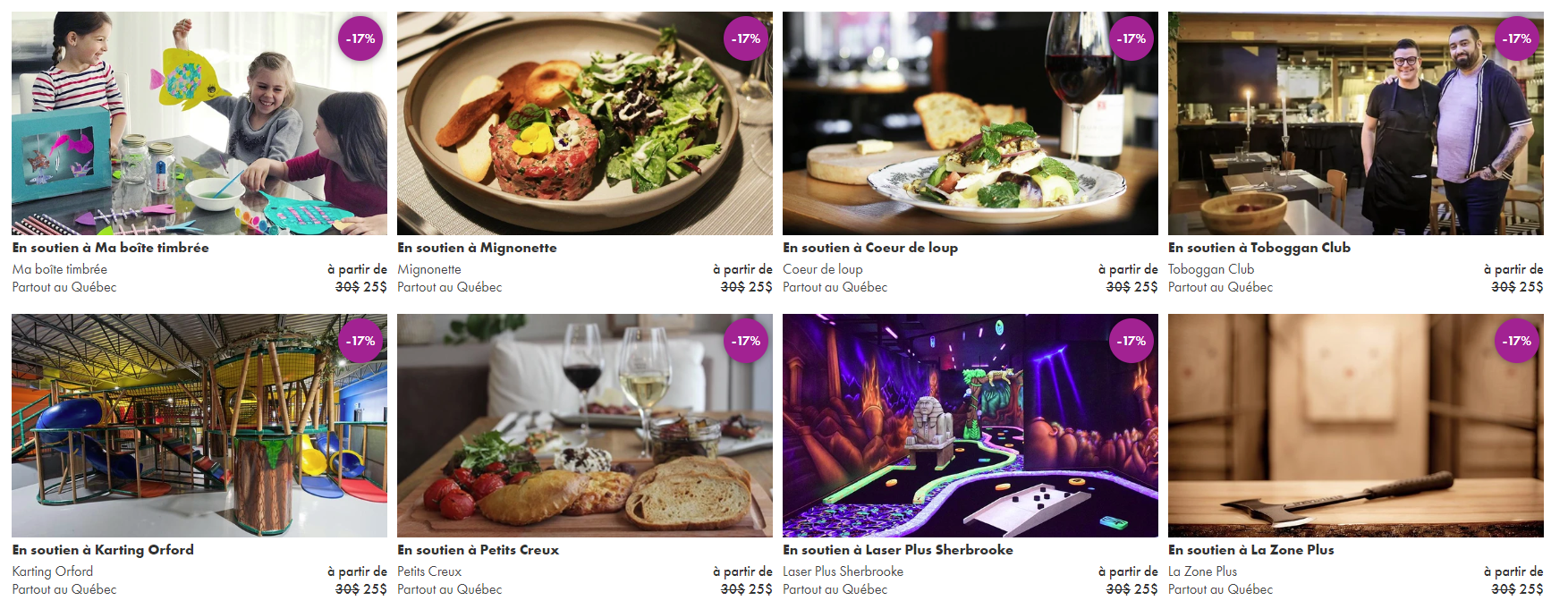This screenshot has height=609, width=1568.
Task: Click the -17% badge on Petits Creux
Action: coord(746,341)
